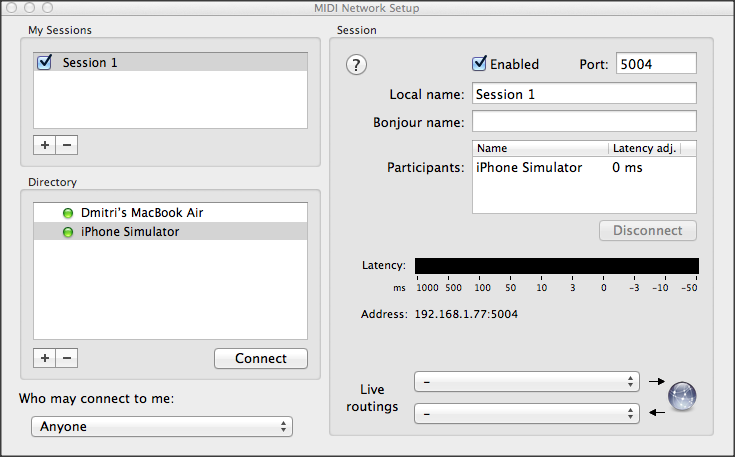
Task: Click green status dot of Dmitri's MacBook Air
Action: tap(68, 213)
